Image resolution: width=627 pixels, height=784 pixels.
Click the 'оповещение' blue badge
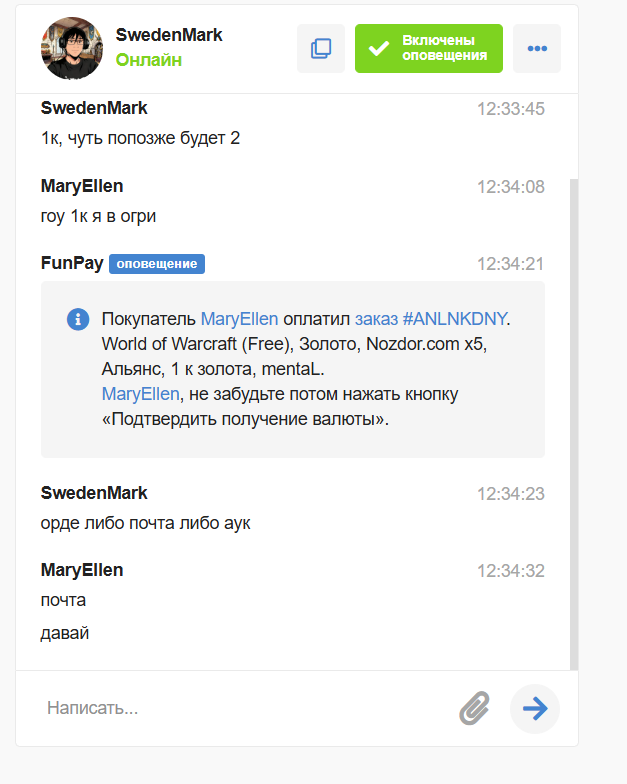[157, 264]
